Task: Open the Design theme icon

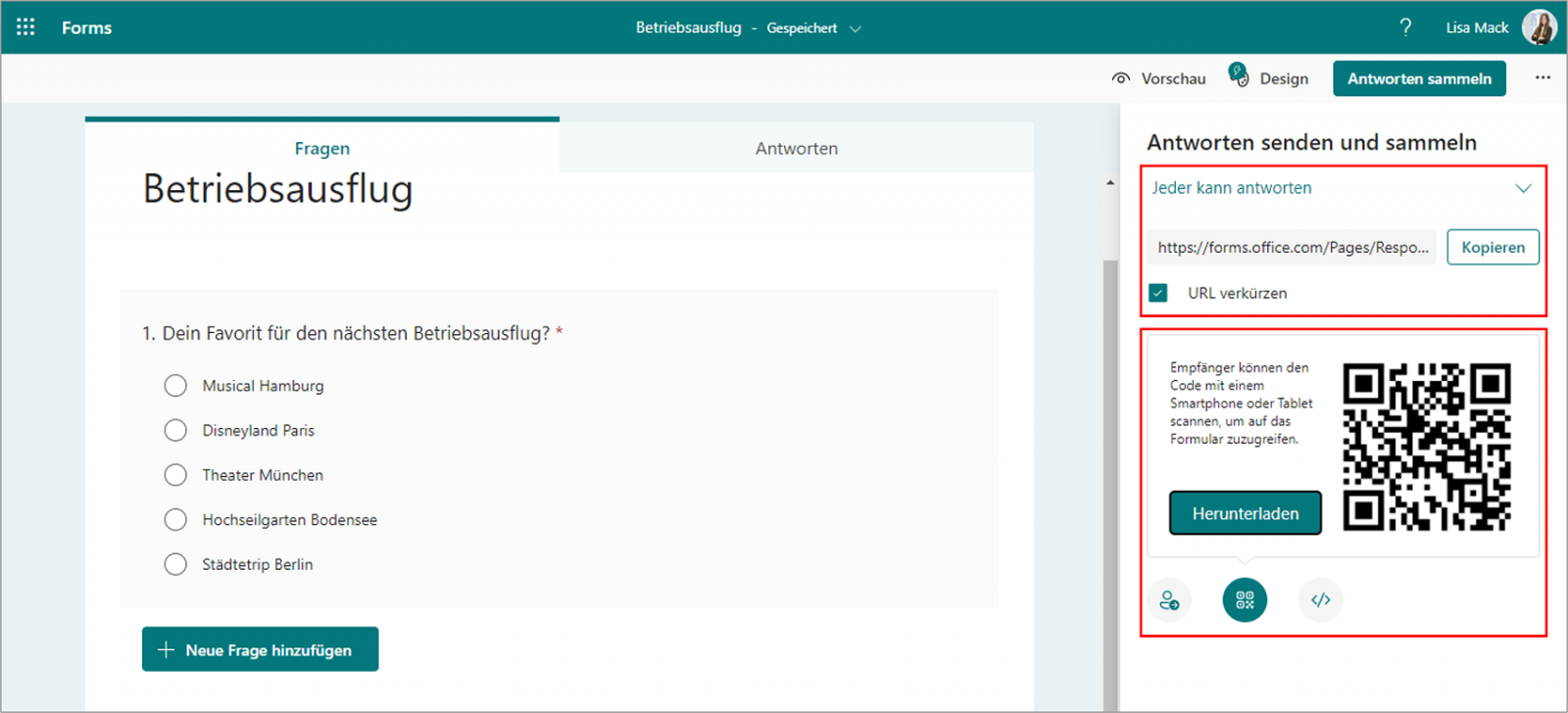Action: [x=1240, y=76]
